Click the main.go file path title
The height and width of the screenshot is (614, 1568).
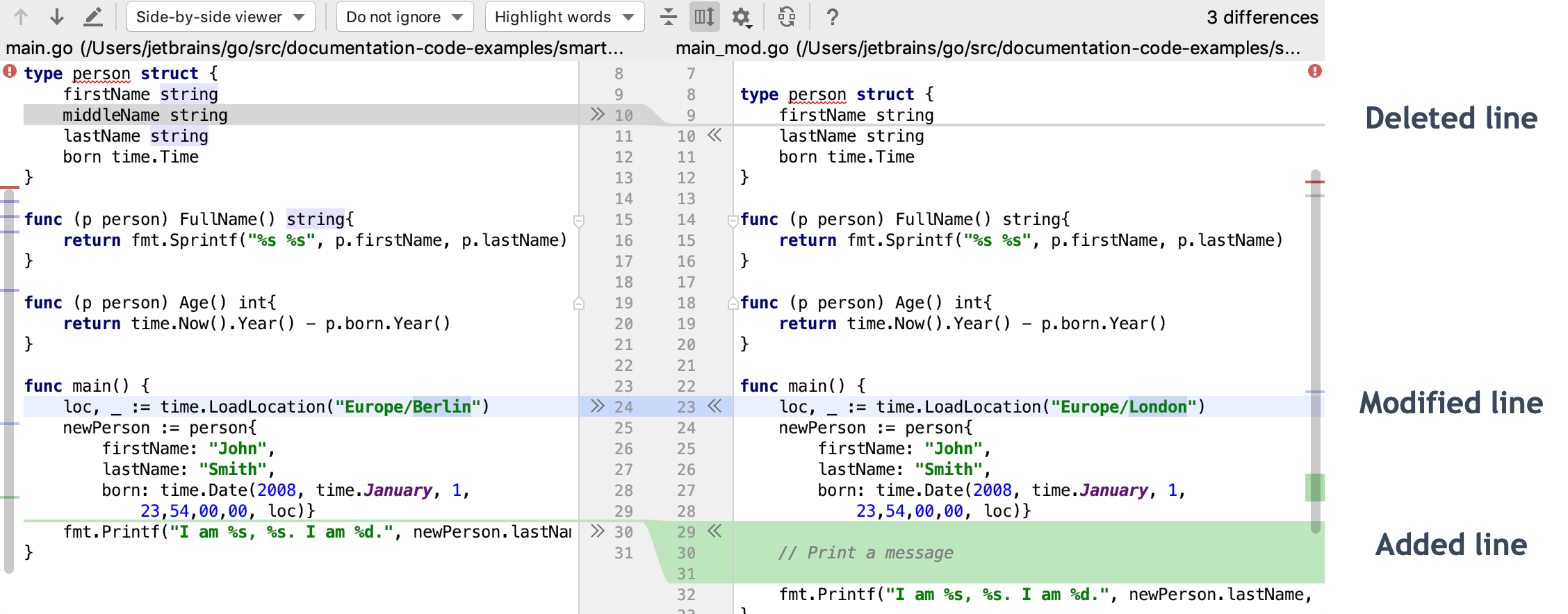[315, 48]
